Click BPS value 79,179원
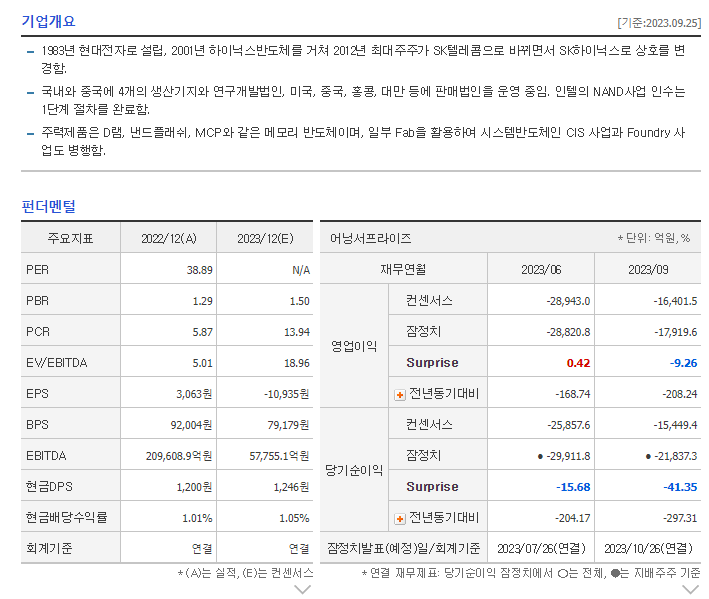This screenshot has width=709, height=599. pos(288,425)
